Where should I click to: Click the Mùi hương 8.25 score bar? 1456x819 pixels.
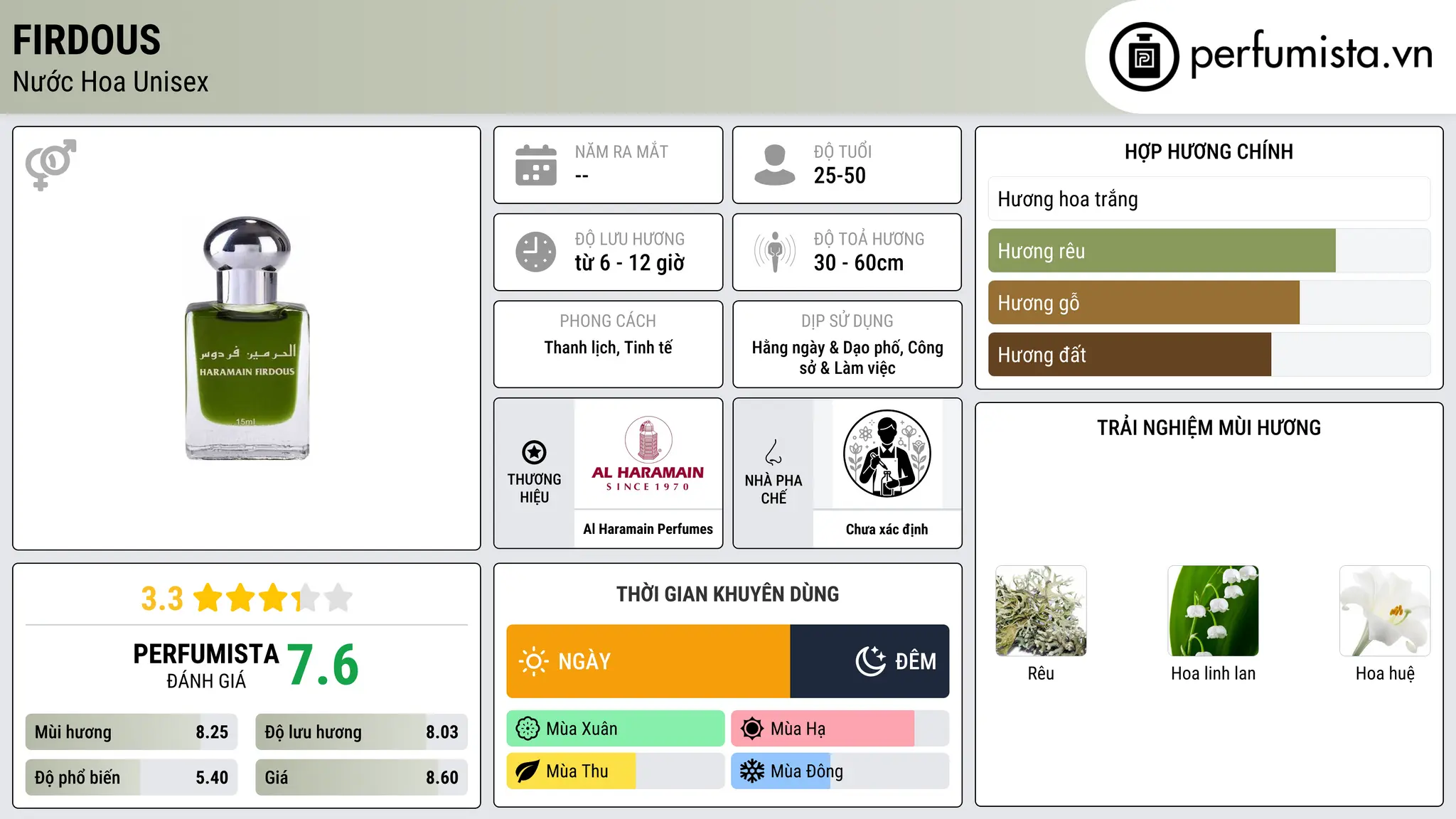pos(132,732)
